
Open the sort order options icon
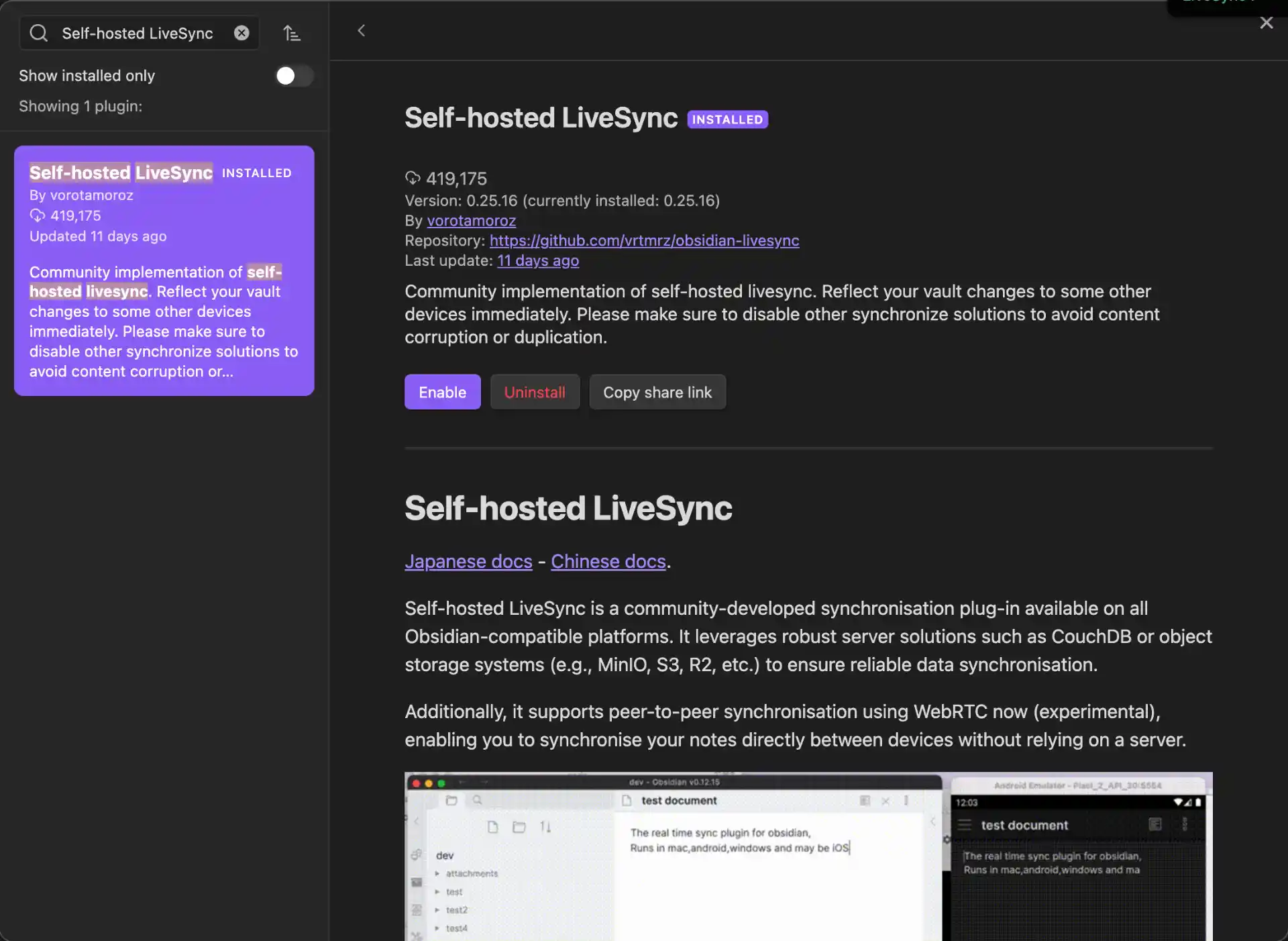pyautogui.click(x=291, y=33)
